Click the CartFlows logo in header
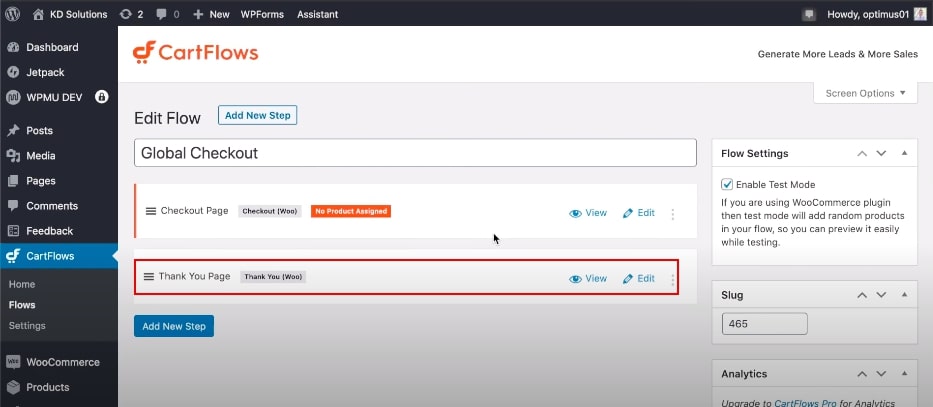 tap(195, 52)
